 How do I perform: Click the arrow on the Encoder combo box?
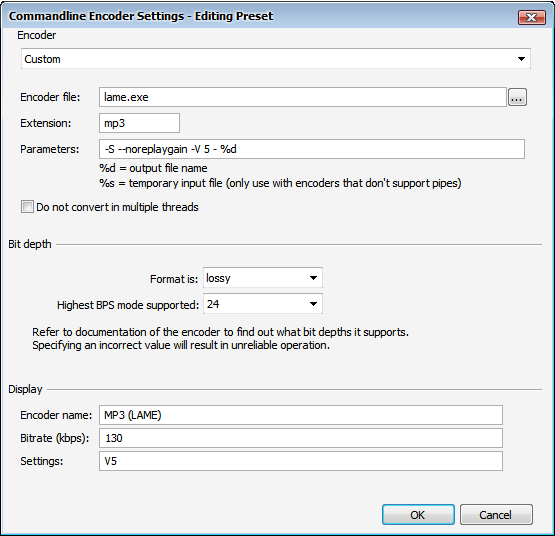[x=521, y=59]
